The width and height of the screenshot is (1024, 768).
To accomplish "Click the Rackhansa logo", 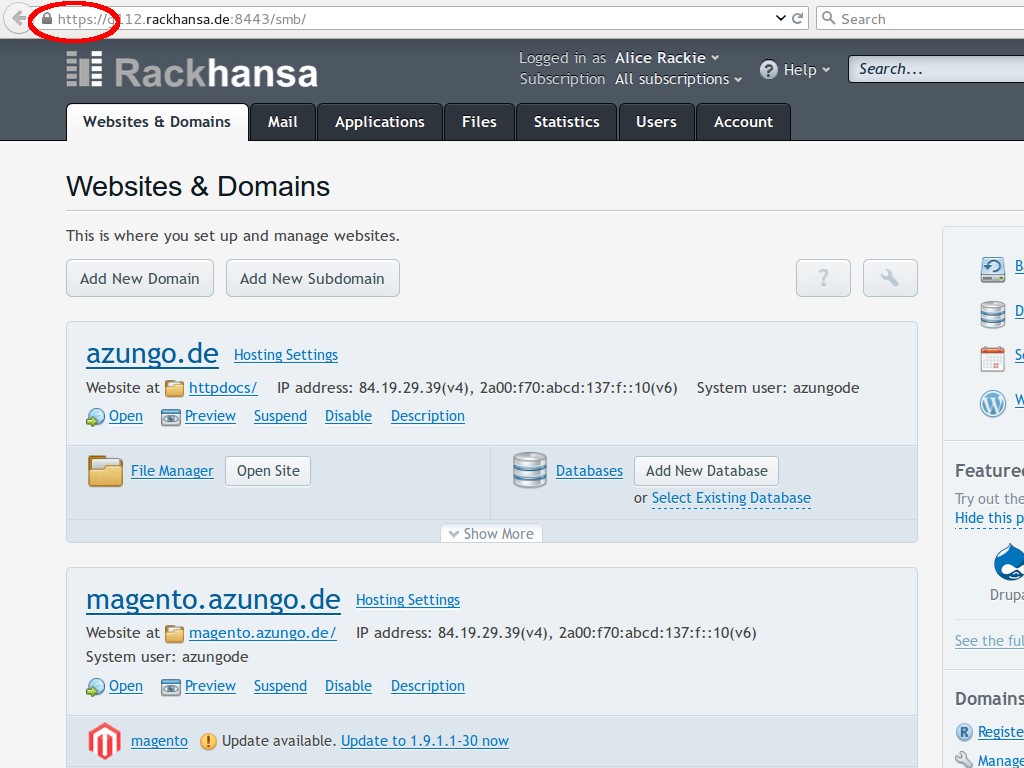I will pos(192,70).
